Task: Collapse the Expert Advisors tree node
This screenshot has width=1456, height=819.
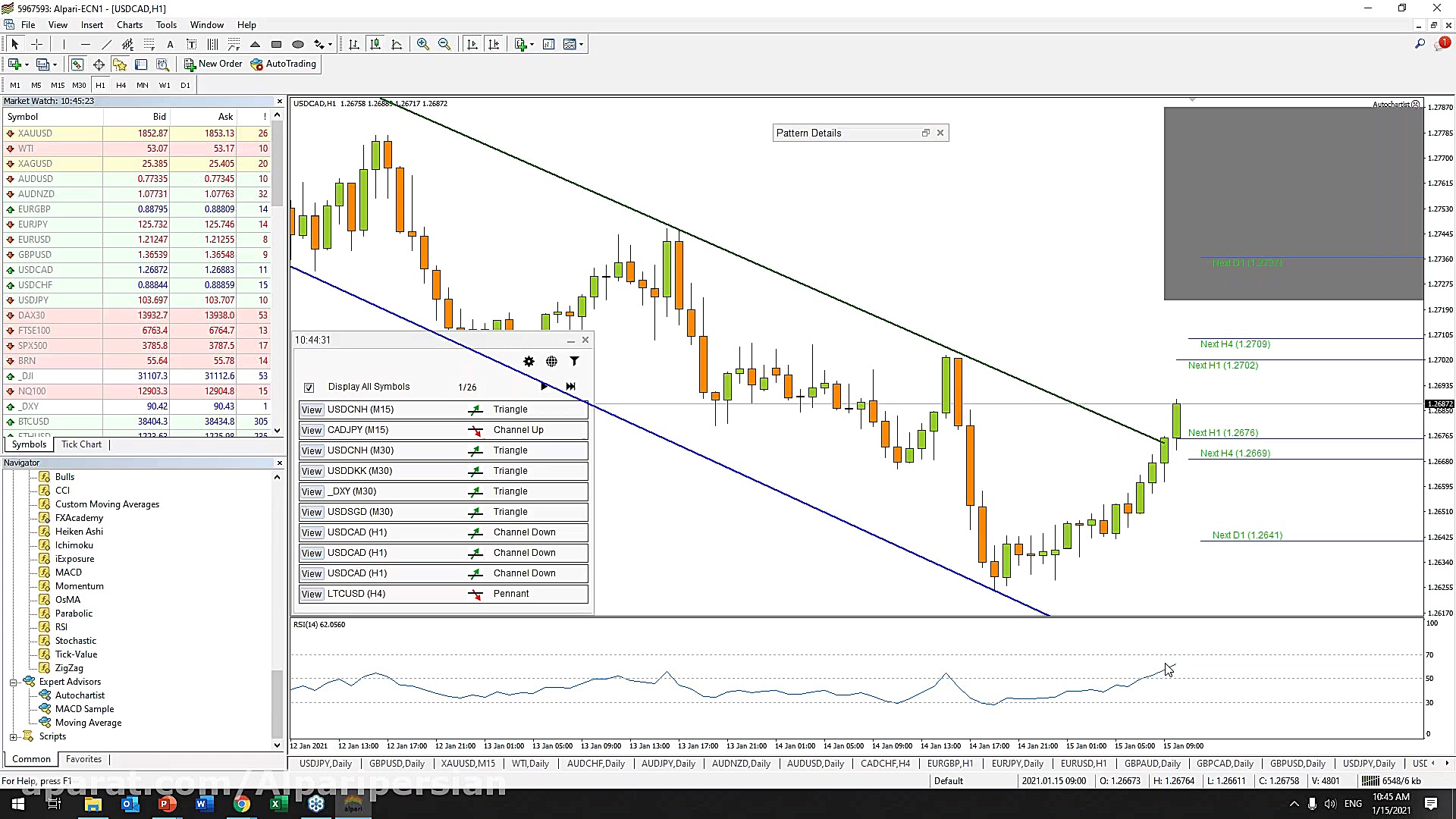Action: point(13,682)
